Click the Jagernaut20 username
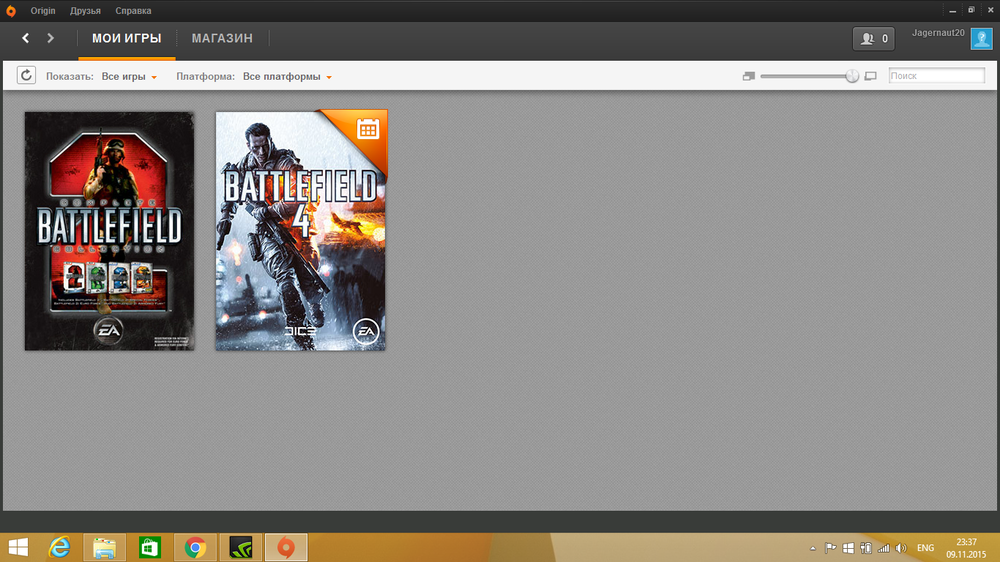1000x562 pixels. point(938,33)
